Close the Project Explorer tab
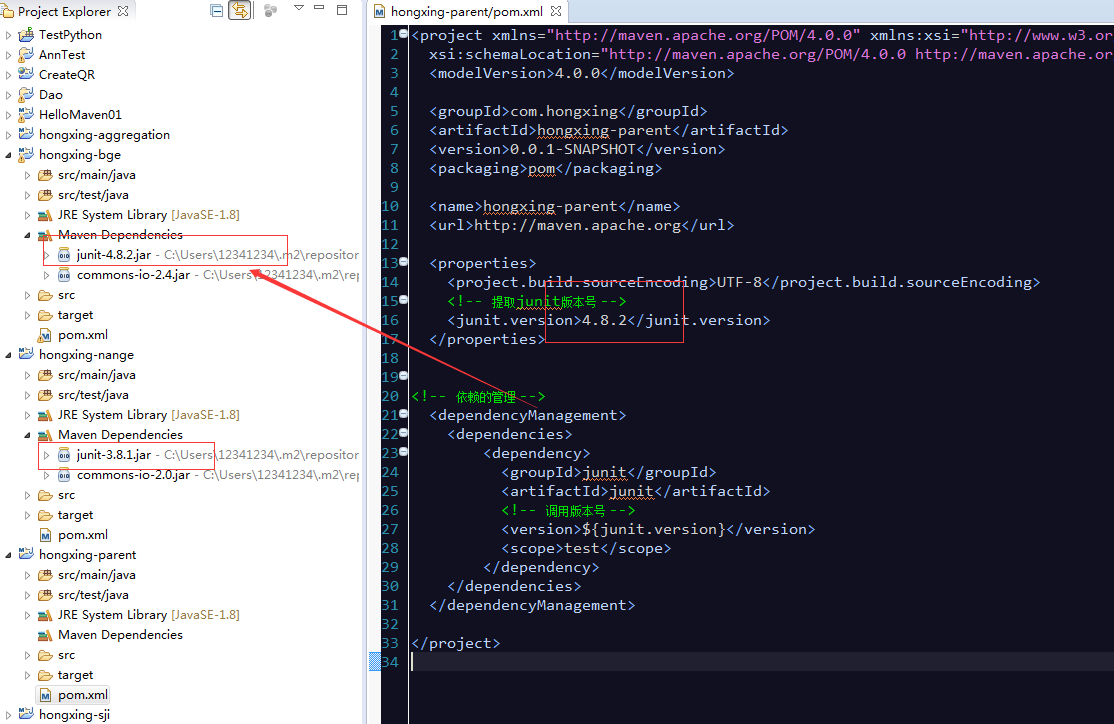The width and height of the screenshot is (1114, 724). coord(123,11)
